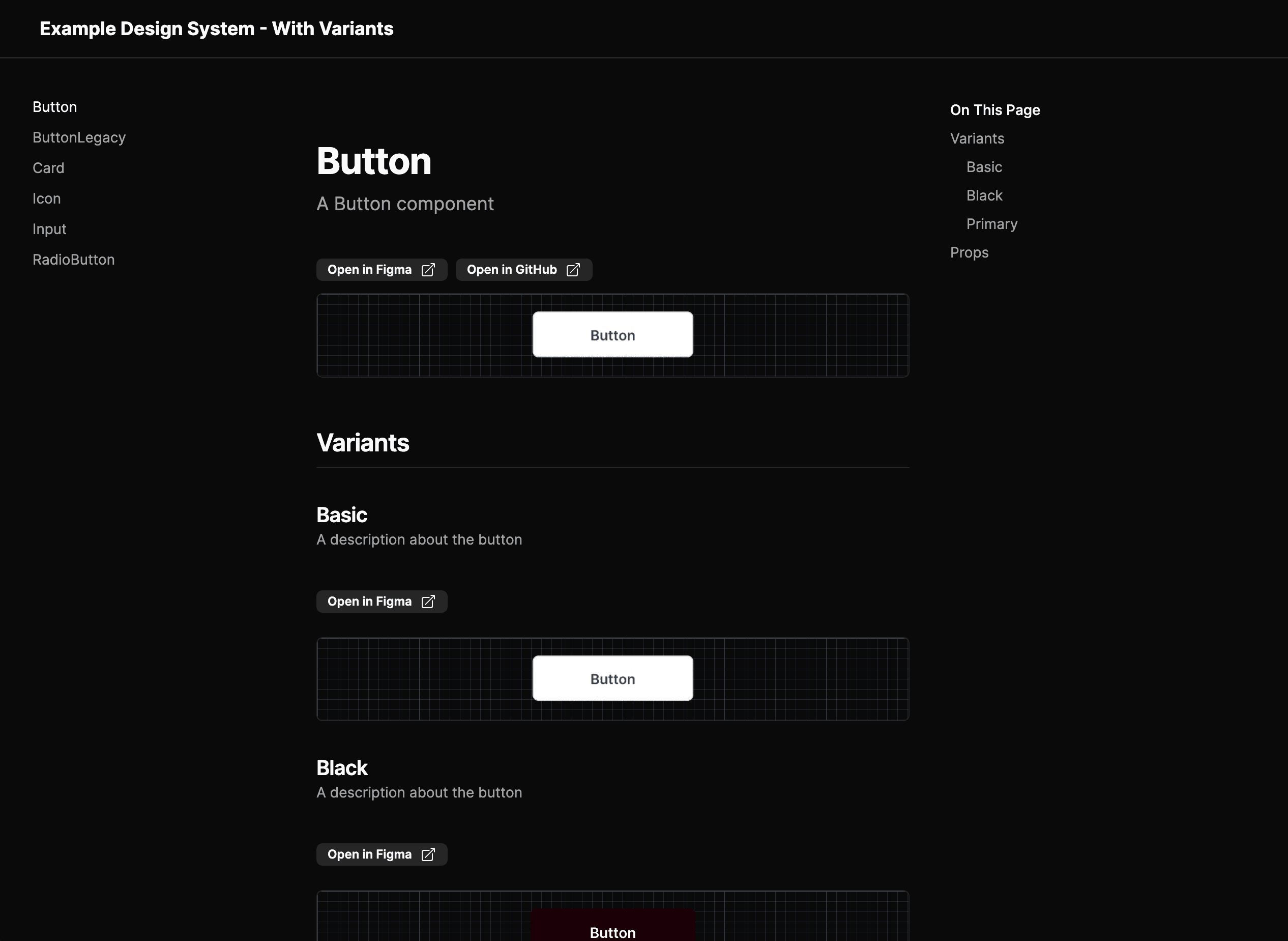Viewport: 1288px width, 941px height.
Task: Select ButtonLegacy in the sidebar
Action: (x=79, y=137)
